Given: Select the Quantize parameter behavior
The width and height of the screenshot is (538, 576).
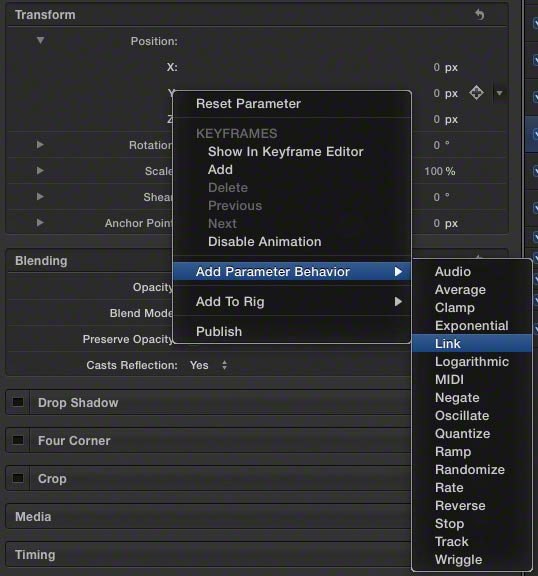Looking at the screenshot, I should (472, 434).
